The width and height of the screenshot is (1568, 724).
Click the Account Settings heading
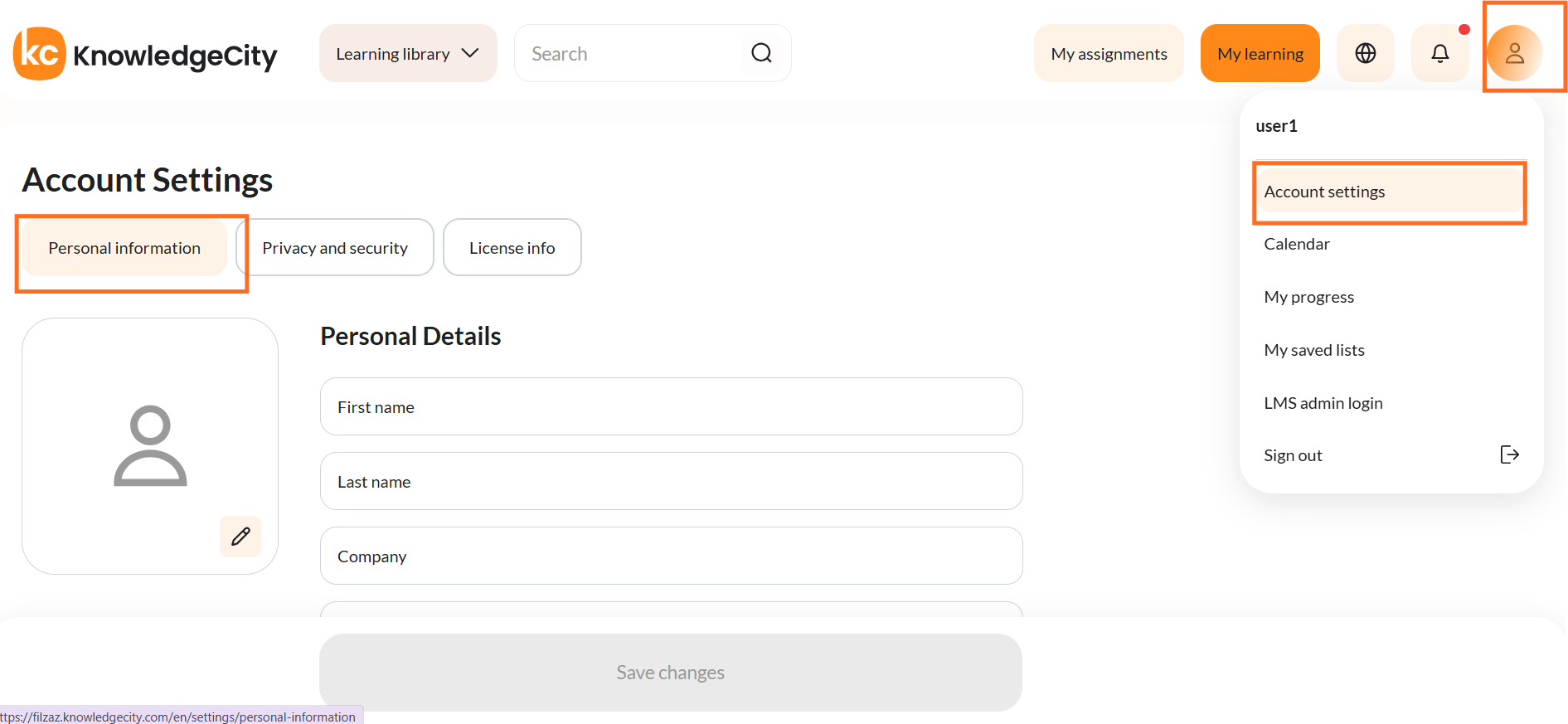(148, 180)
